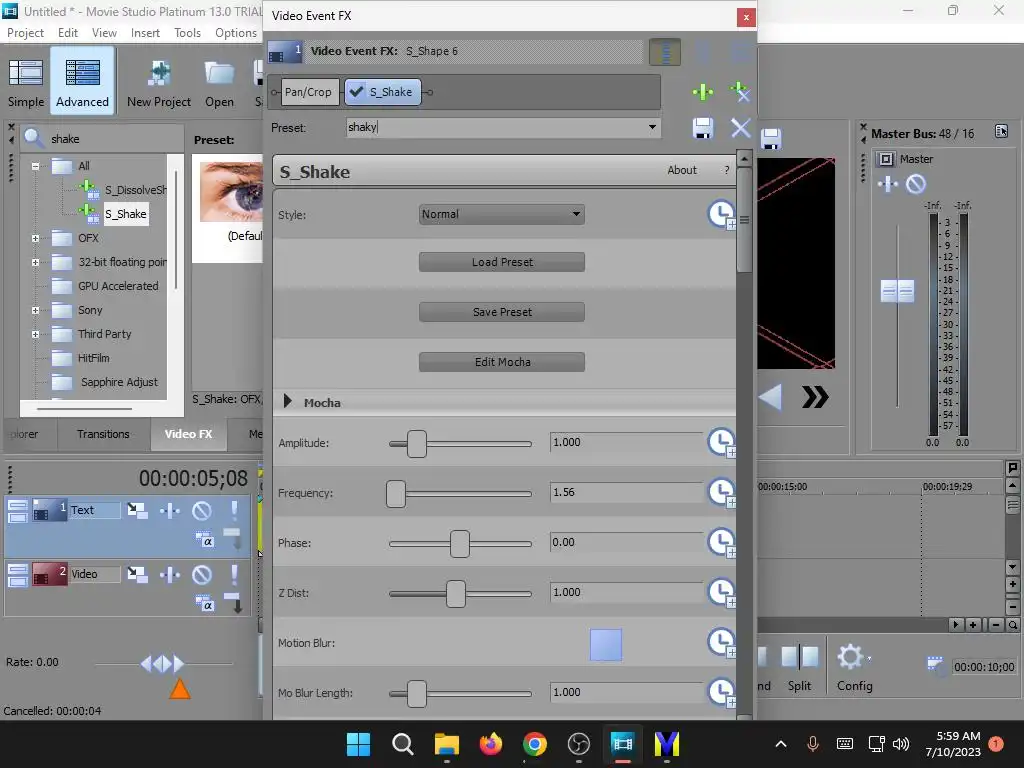
Task: Switch to the Transitions tab
Action: 103,434
